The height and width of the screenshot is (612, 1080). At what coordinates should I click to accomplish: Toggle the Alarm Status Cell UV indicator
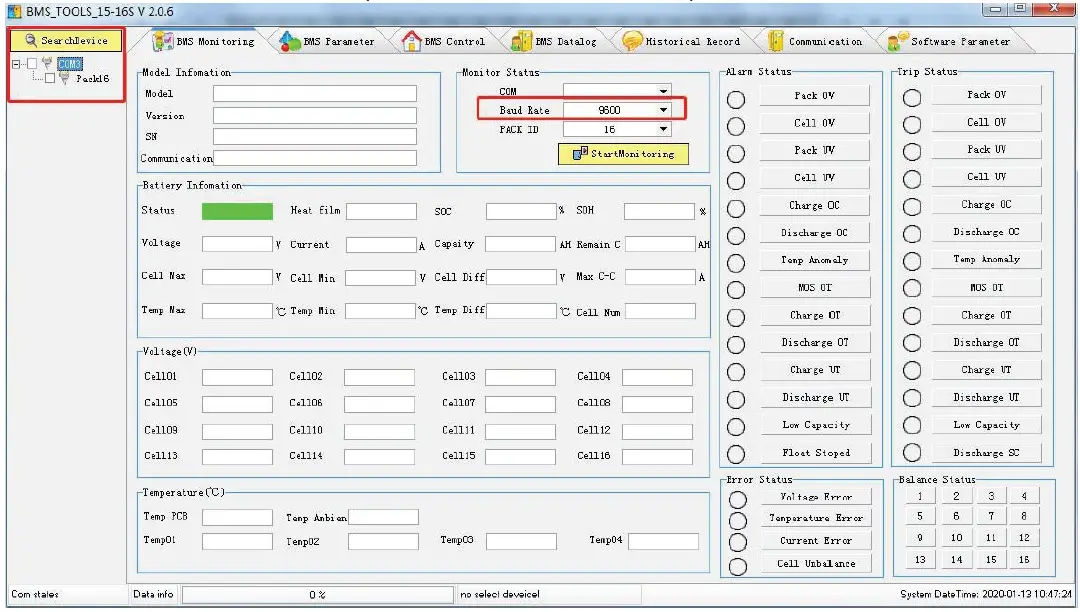736,181
